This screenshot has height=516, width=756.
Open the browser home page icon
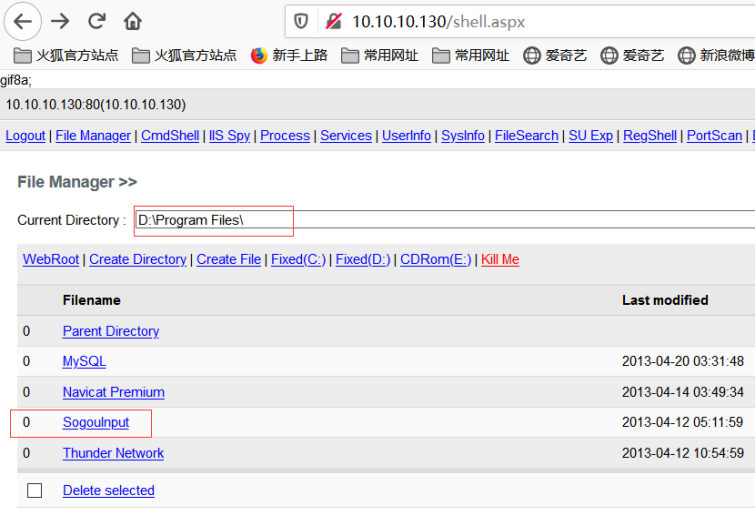pyautogui.click(x=133, y=21)
